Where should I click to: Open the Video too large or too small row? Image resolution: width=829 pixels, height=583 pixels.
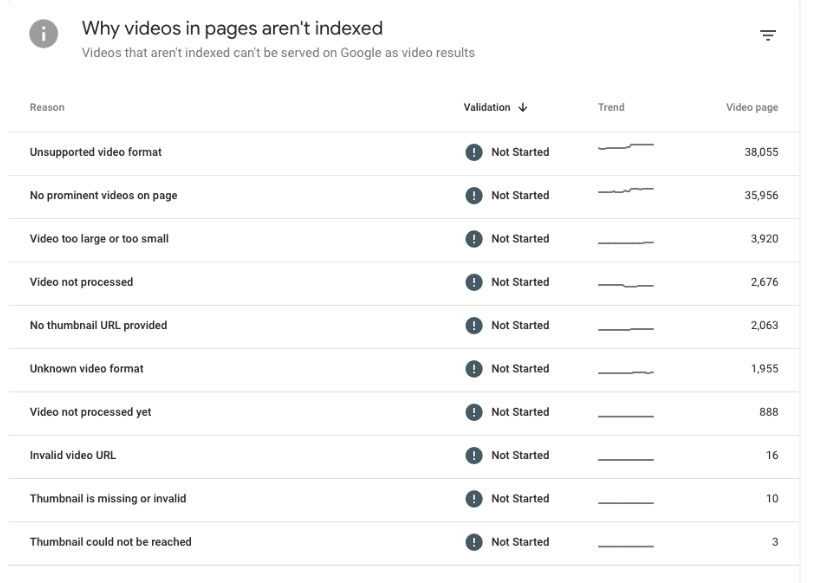[404, 239]
